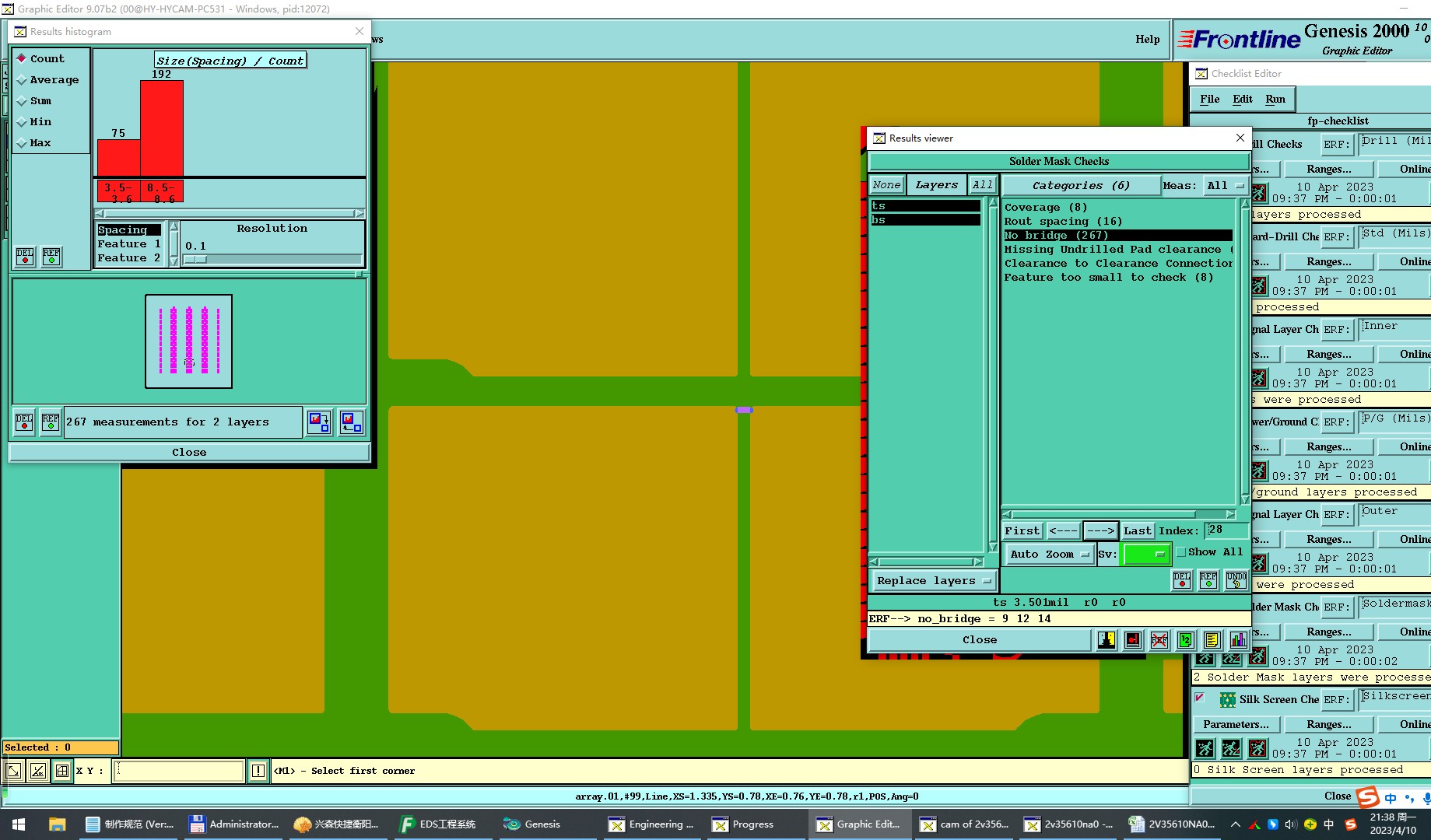Click red-outlined runner icon in Solder Mask row
1431x840 pixels.
pyautogui.click(x=1258, y=656)
